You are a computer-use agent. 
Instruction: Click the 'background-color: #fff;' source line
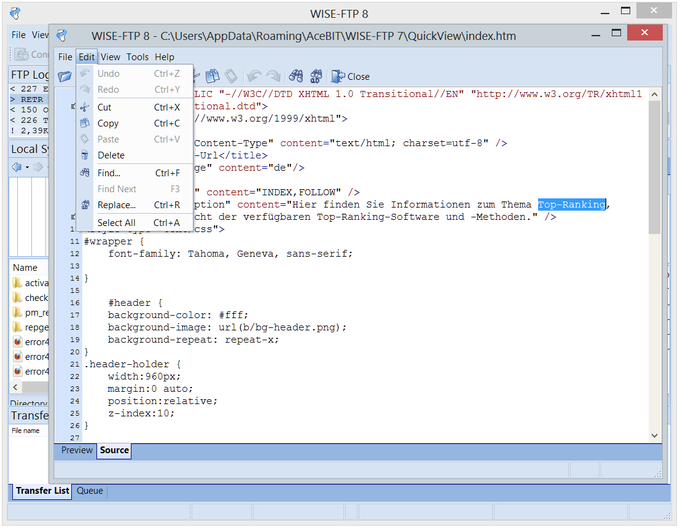pos(178,315)
